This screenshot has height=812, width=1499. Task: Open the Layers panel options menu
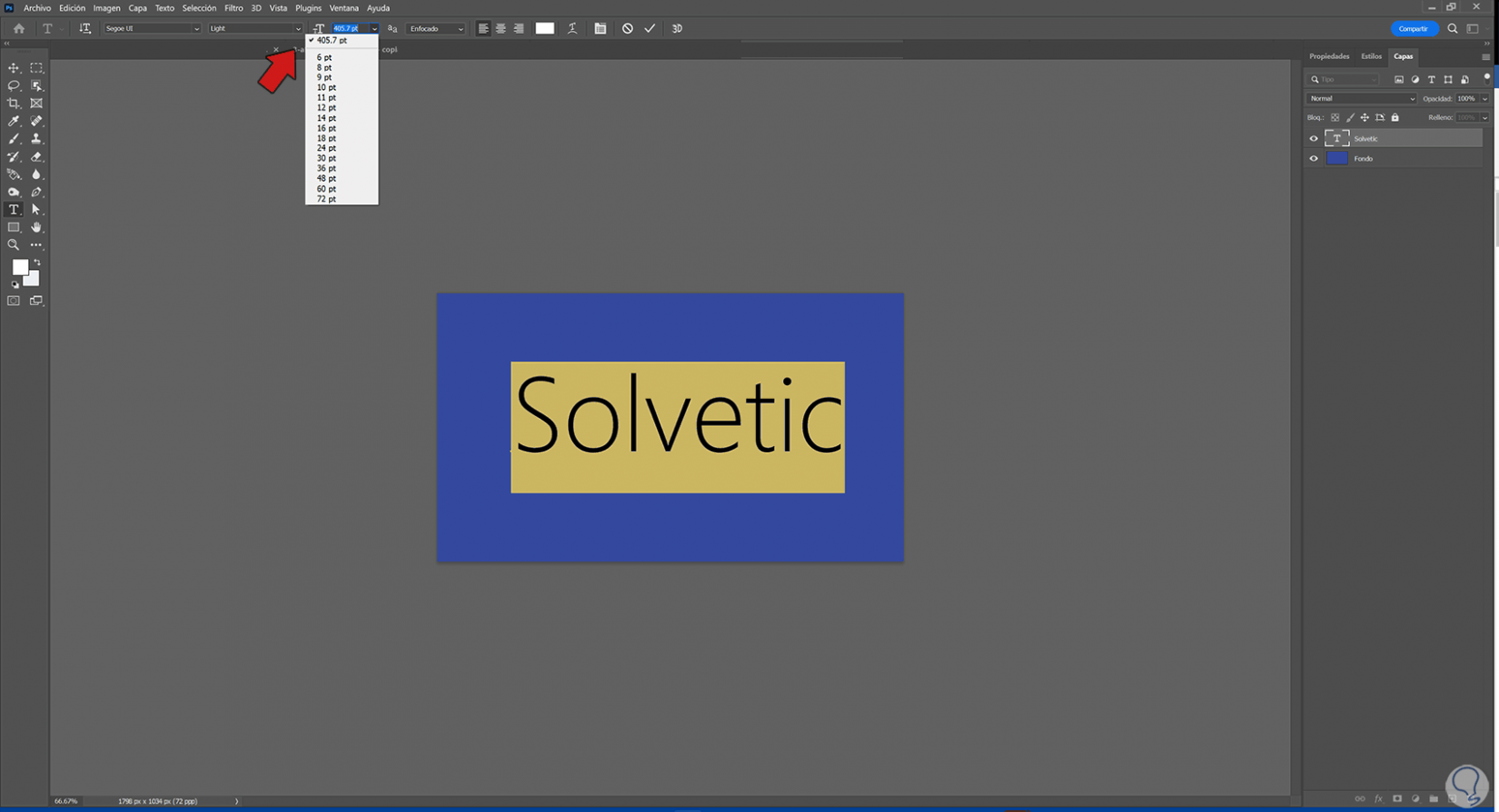[x=1485, y=57]
